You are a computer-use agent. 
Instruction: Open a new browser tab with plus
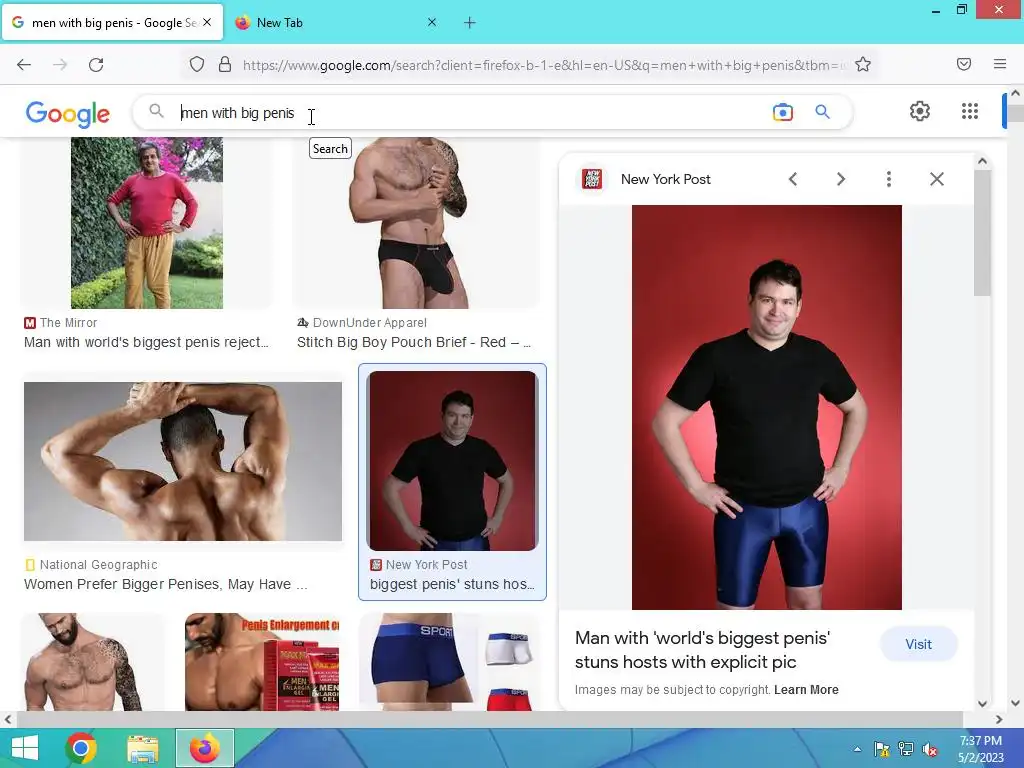pyautogui.click(x=470, y=23)
